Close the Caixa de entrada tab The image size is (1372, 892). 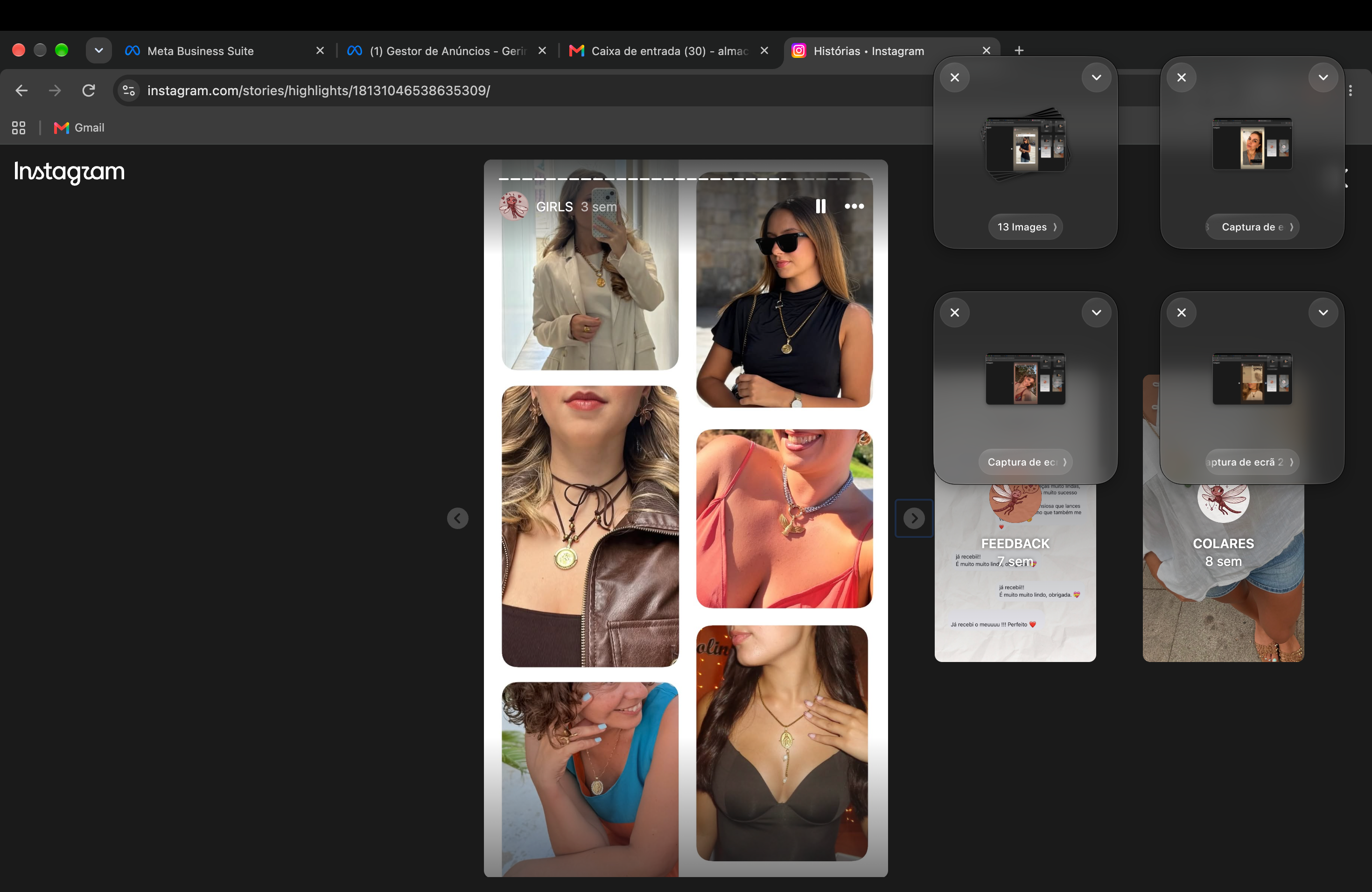coord(764,51)
